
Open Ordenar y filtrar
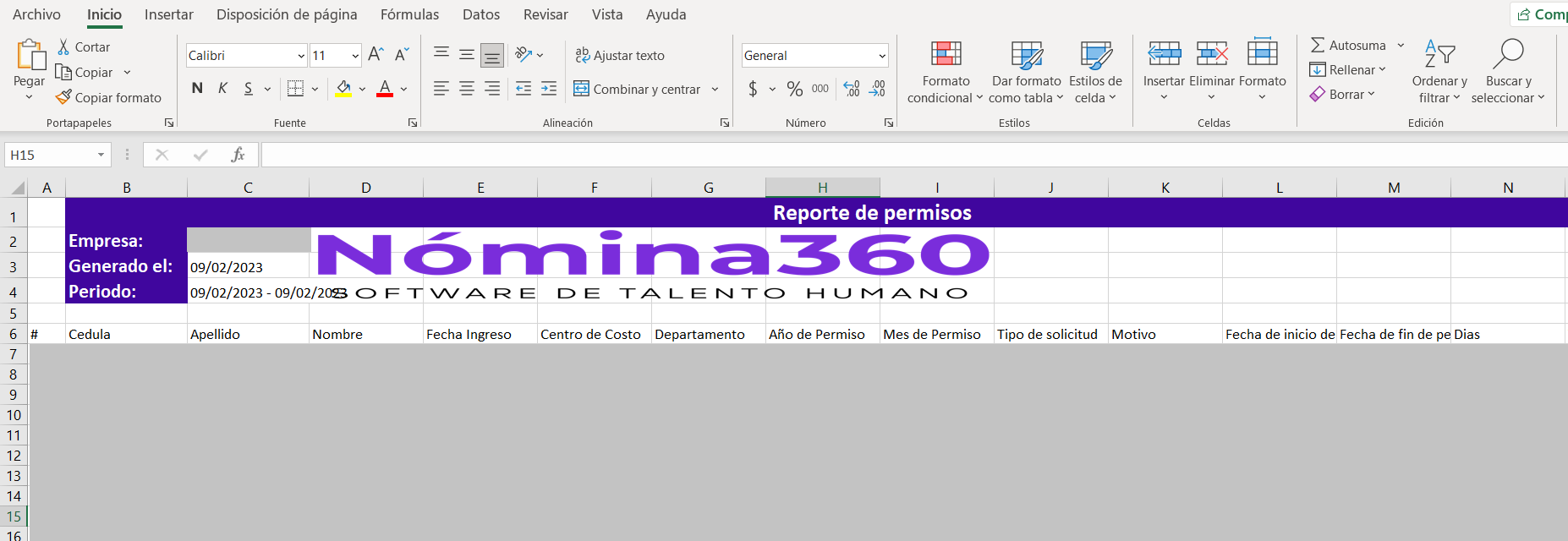coord(1439,73)
